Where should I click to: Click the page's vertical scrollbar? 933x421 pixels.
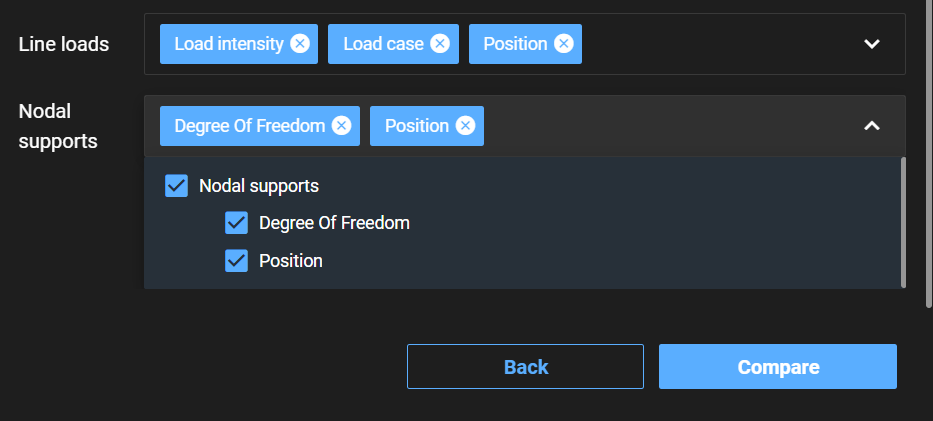pos(929,153)
